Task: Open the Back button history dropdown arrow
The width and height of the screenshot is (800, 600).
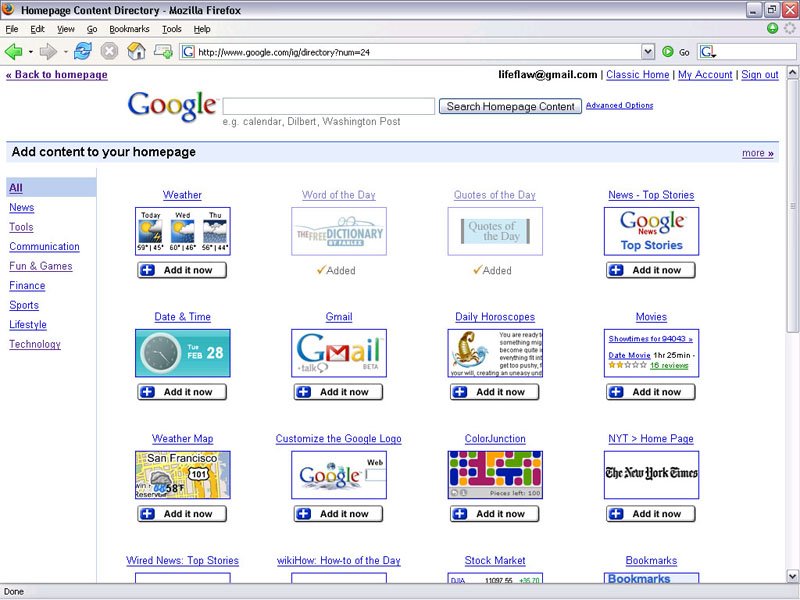Action: point(31,52)
